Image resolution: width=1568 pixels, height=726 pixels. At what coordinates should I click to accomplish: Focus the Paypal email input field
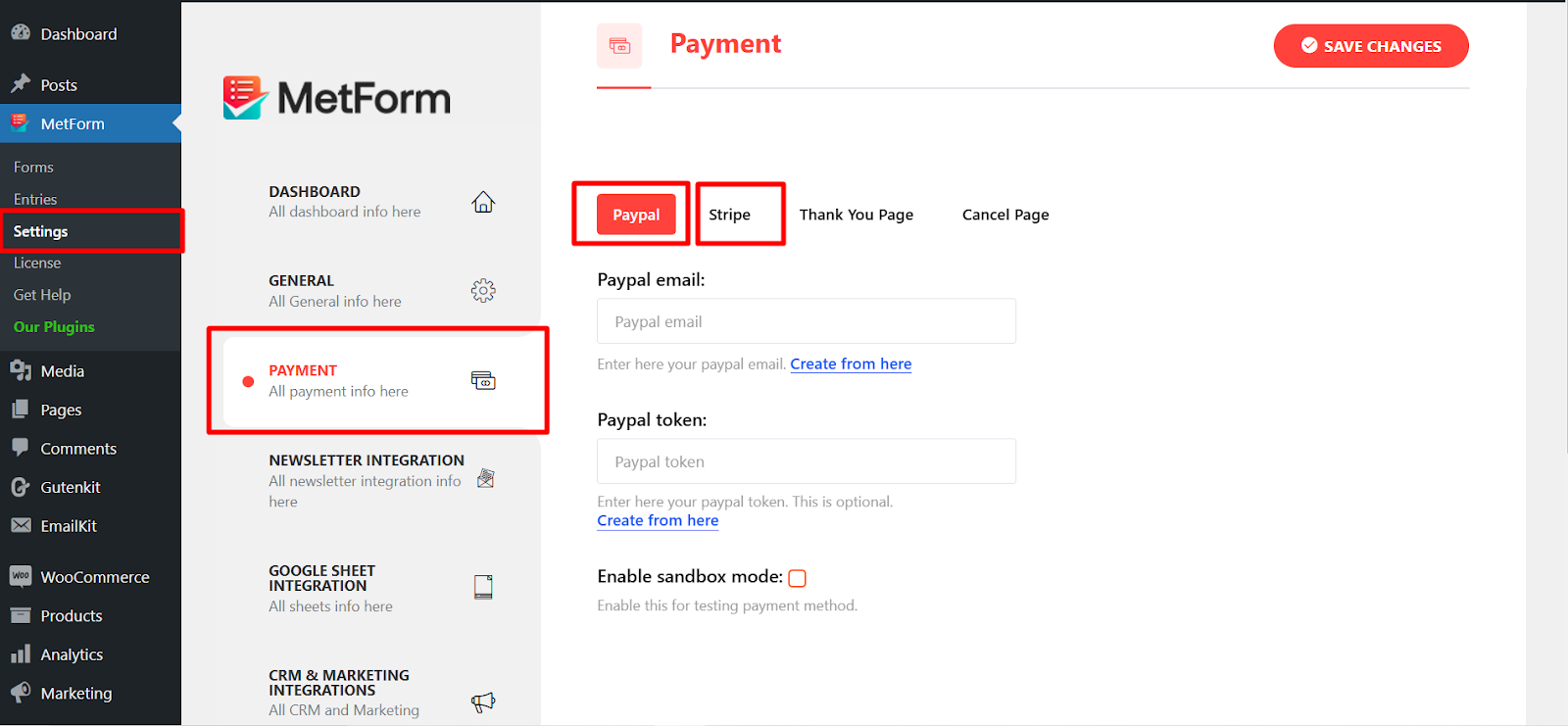coord(807,321)
